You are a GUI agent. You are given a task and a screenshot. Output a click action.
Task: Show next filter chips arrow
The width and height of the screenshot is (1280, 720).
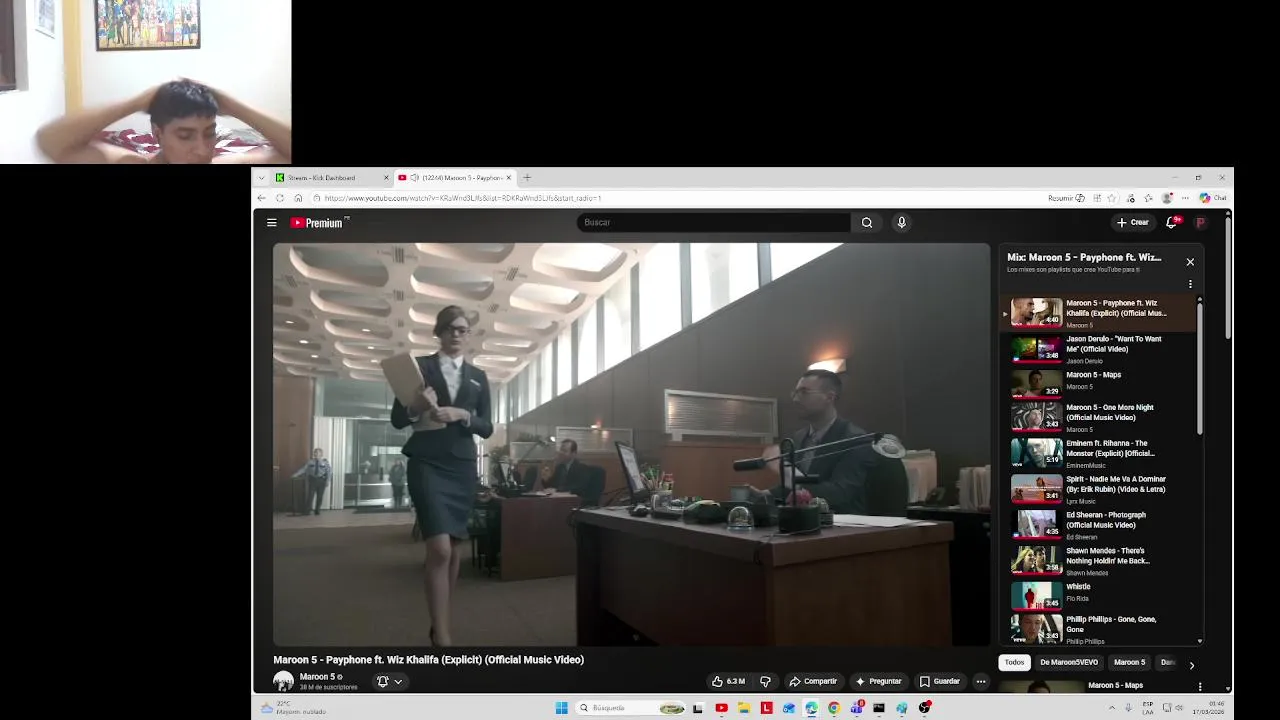[1191, 664]
